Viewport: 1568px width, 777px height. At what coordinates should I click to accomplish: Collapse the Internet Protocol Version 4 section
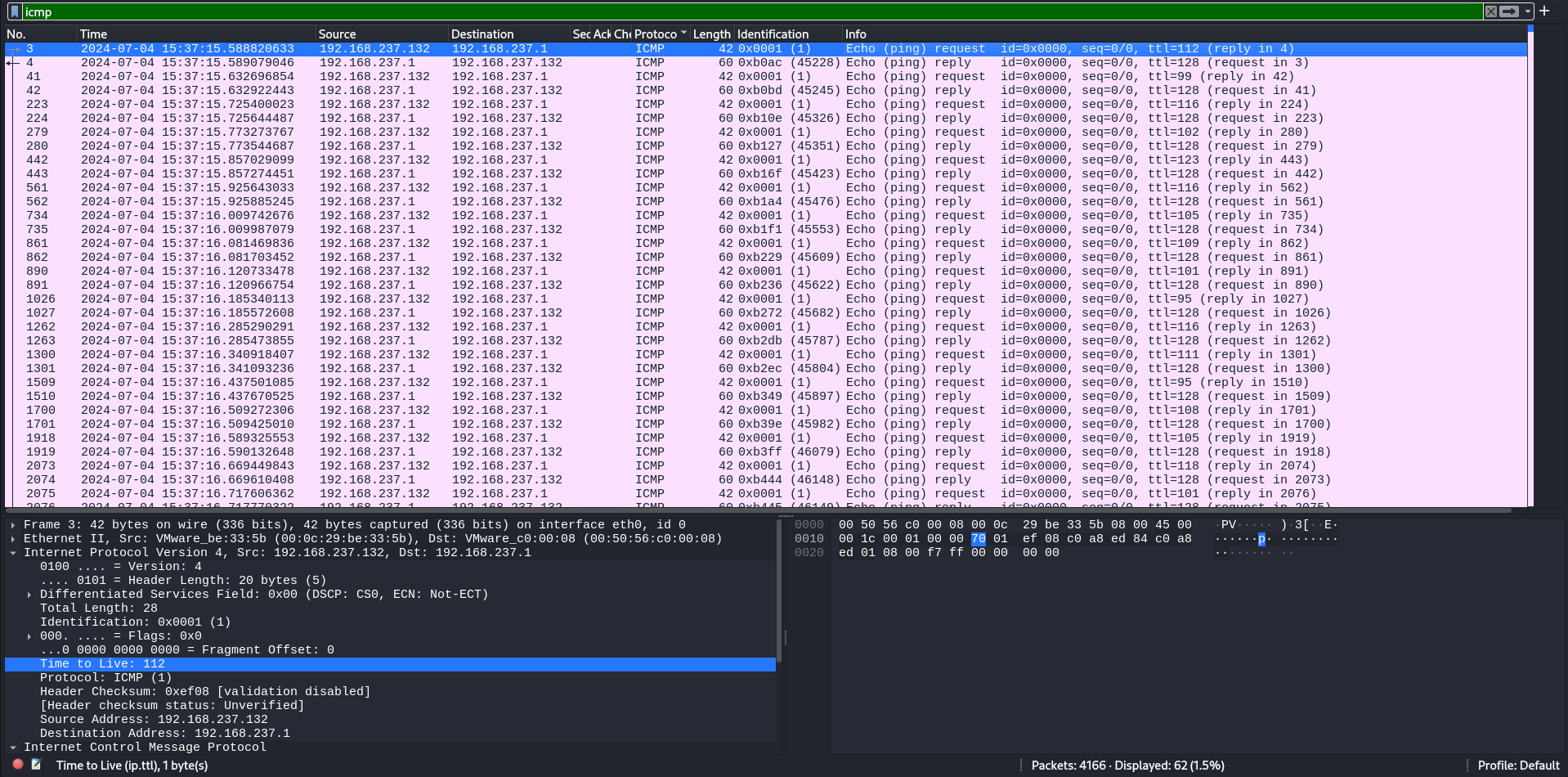click(13, 553)
